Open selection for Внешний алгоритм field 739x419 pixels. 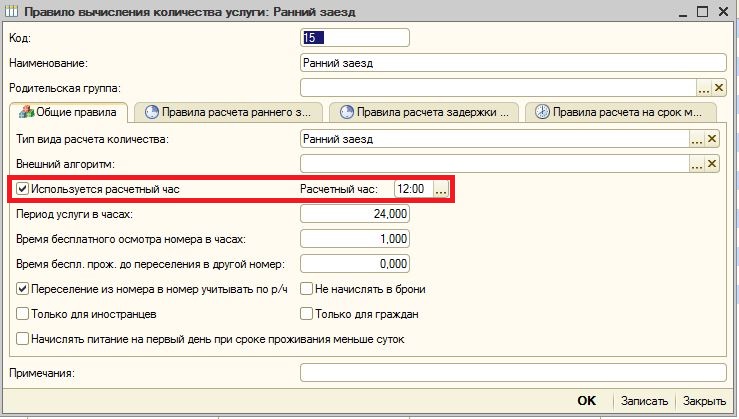[697, 164]
